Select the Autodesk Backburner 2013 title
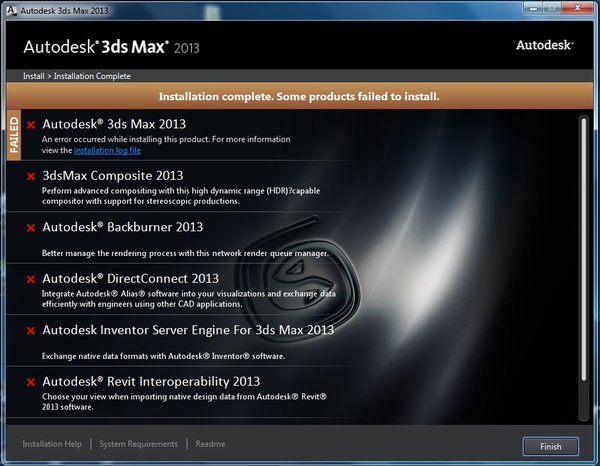 click(122, 227)
